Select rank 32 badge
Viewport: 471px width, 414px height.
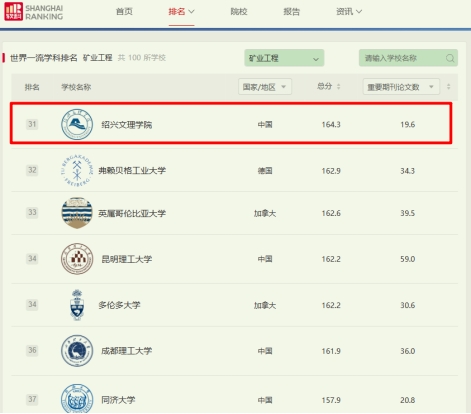pyautogui.click(x=32, y=170)
